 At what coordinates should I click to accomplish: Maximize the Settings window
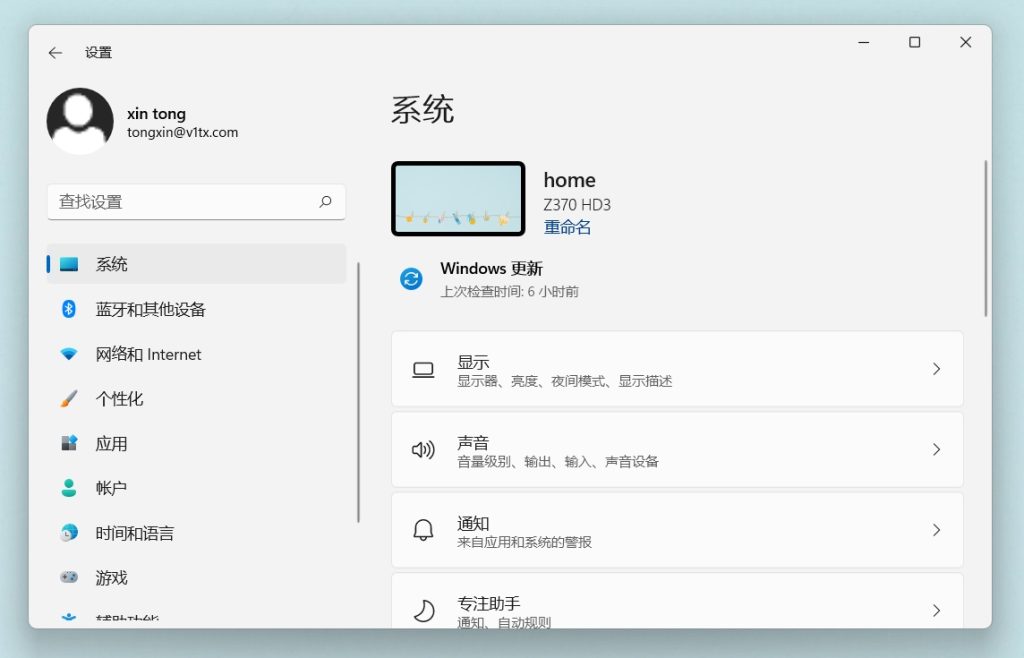pyautogui.click(x=914, y=42)
